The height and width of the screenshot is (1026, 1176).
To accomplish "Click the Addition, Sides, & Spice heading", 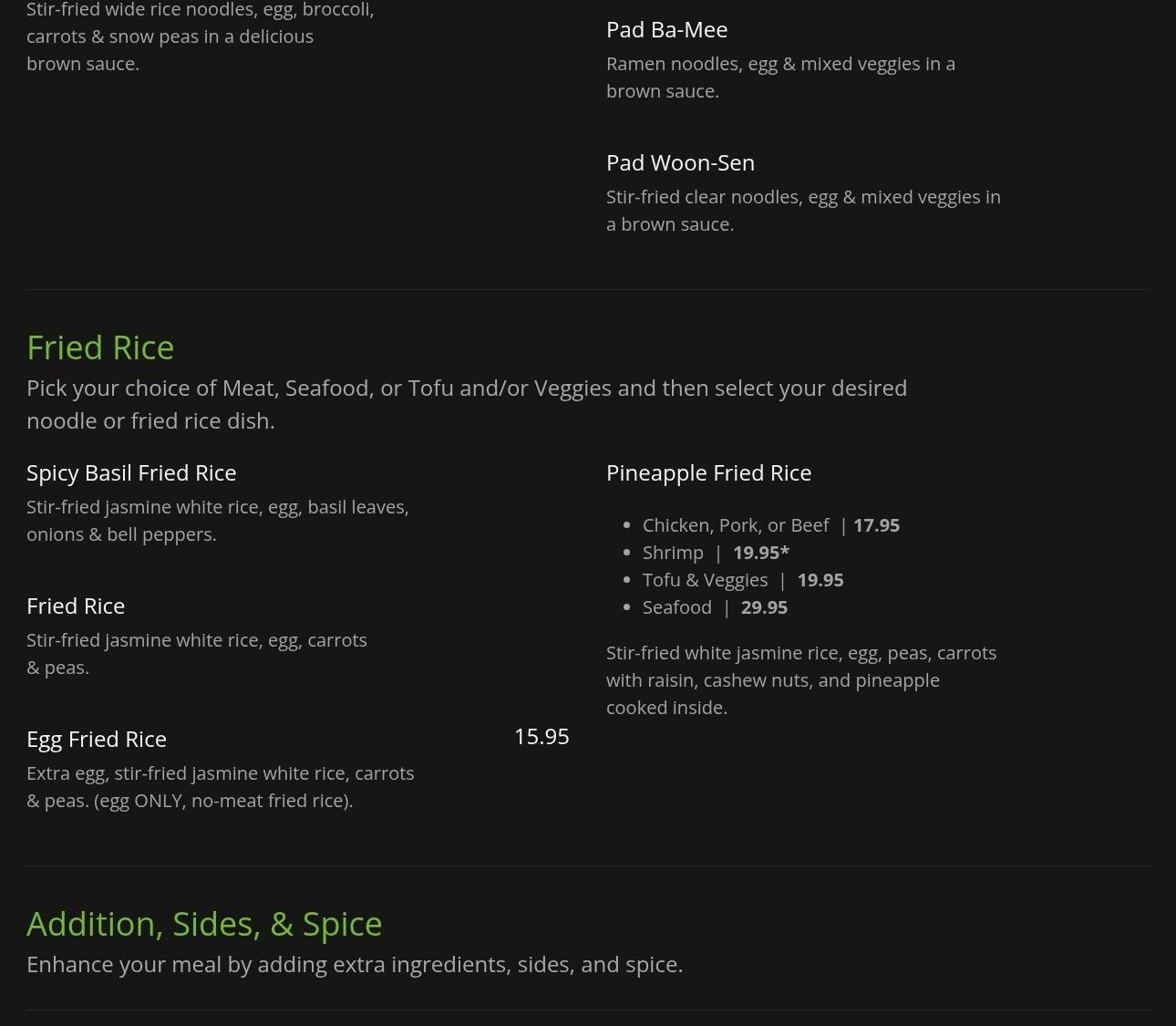I will [x=204, y=924].
